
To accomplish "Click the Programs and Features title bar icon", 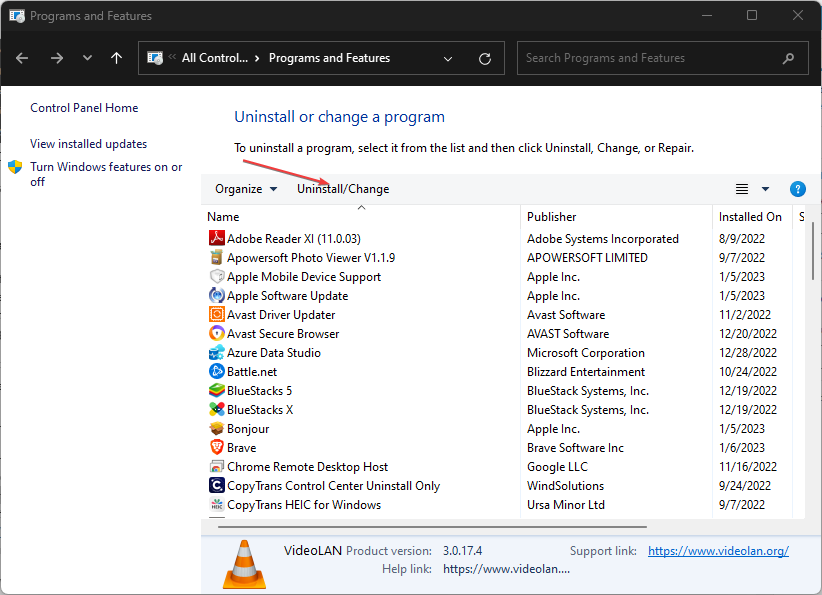I will 17,16.
